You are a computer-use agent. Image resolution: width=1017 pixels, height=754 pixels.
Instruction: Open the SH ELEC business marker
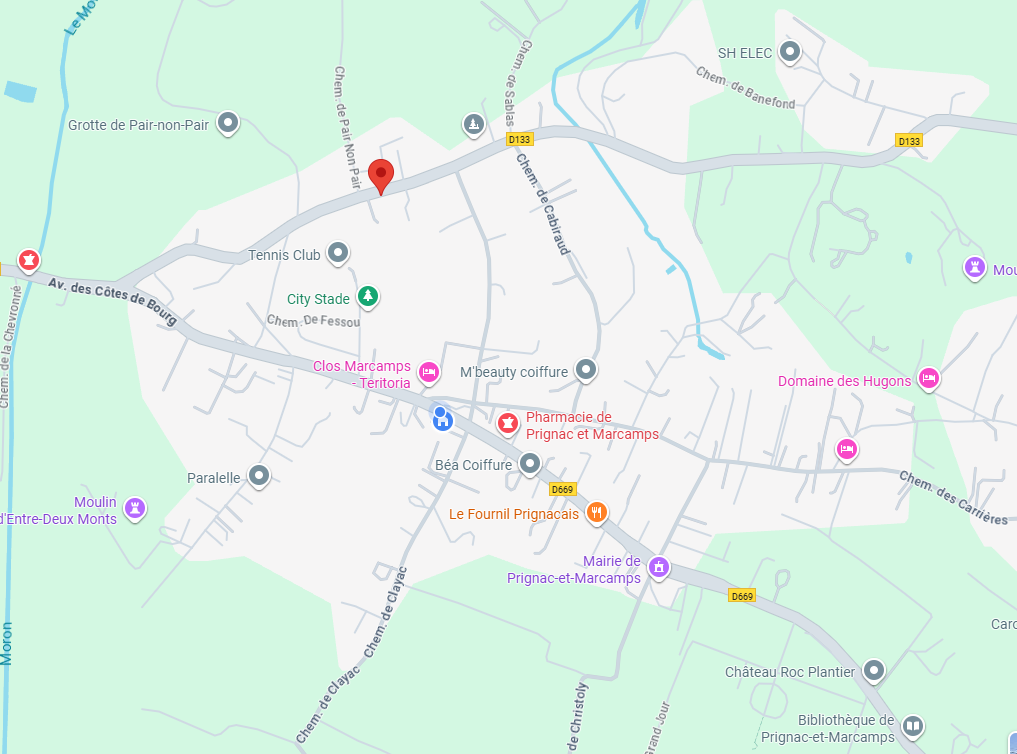coord(789,52)
